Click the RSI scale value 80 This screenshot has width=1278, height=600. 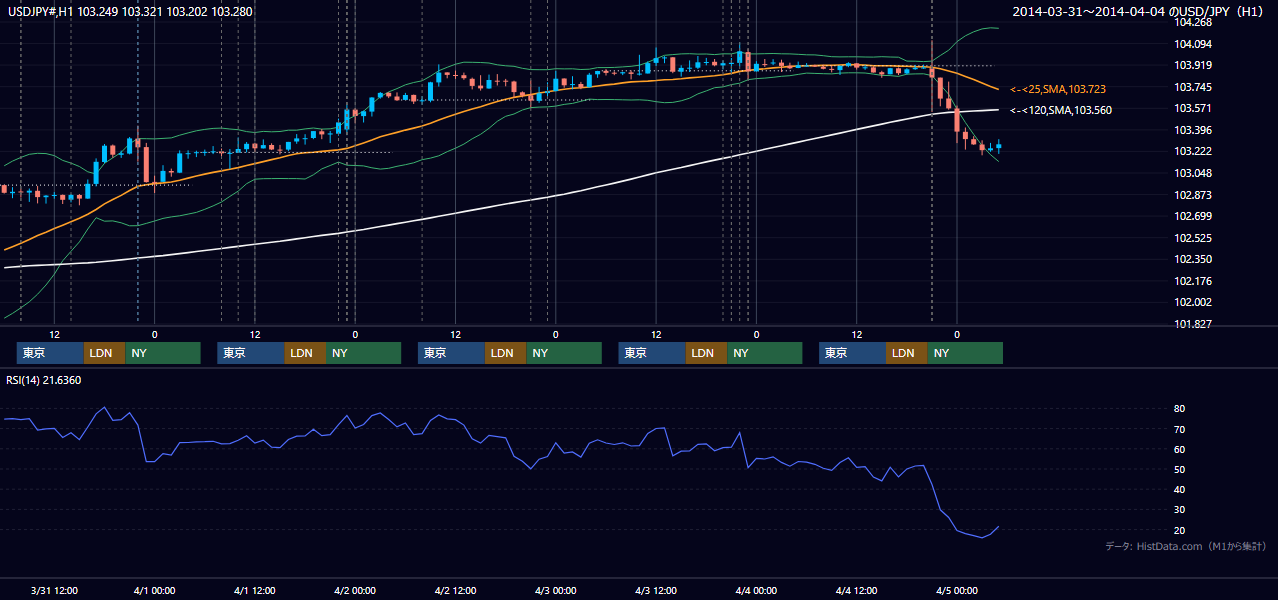pos(1180,409)
